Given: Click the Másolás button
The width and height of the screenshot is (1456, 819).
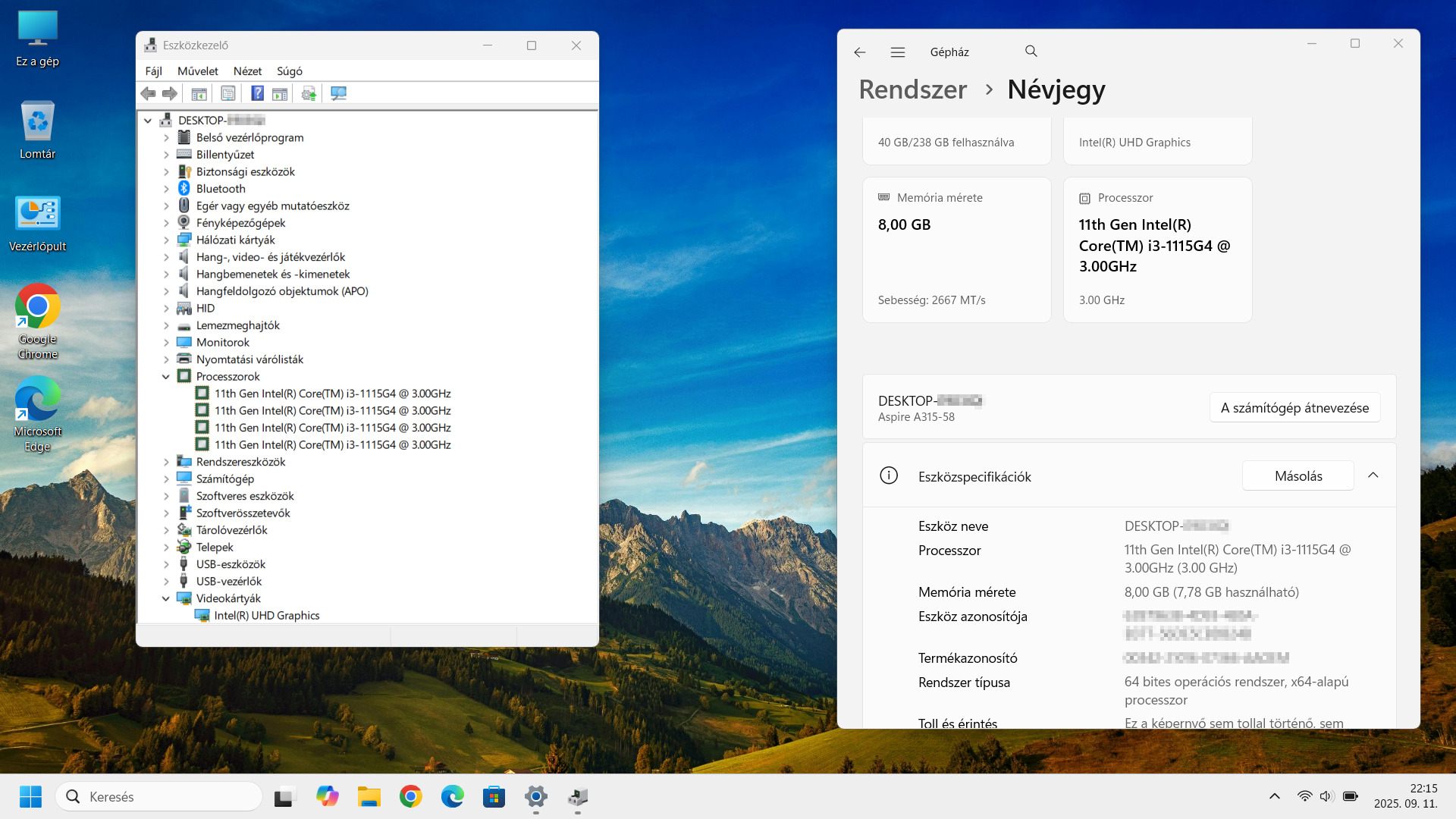Looking at the screenshot, I should tap(1298, 476).
